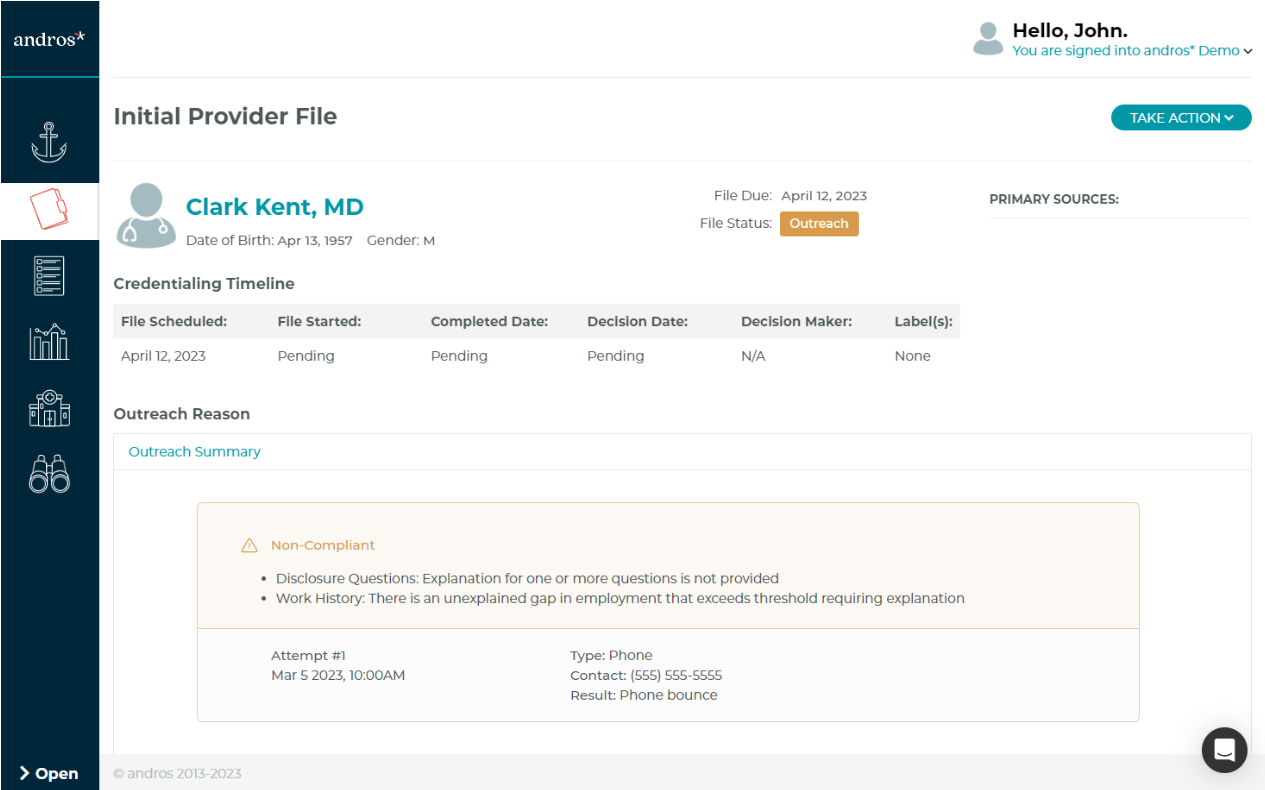Click the Label(s): column header

pyautogui.click(x=923, y=322)
